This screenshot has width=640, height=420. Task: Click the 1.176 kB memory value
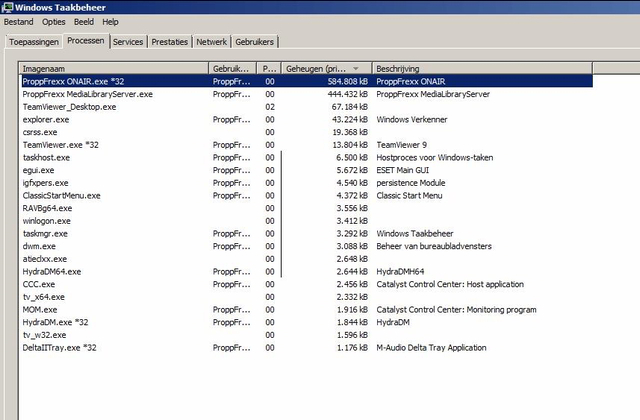click(x=352, y=348)
